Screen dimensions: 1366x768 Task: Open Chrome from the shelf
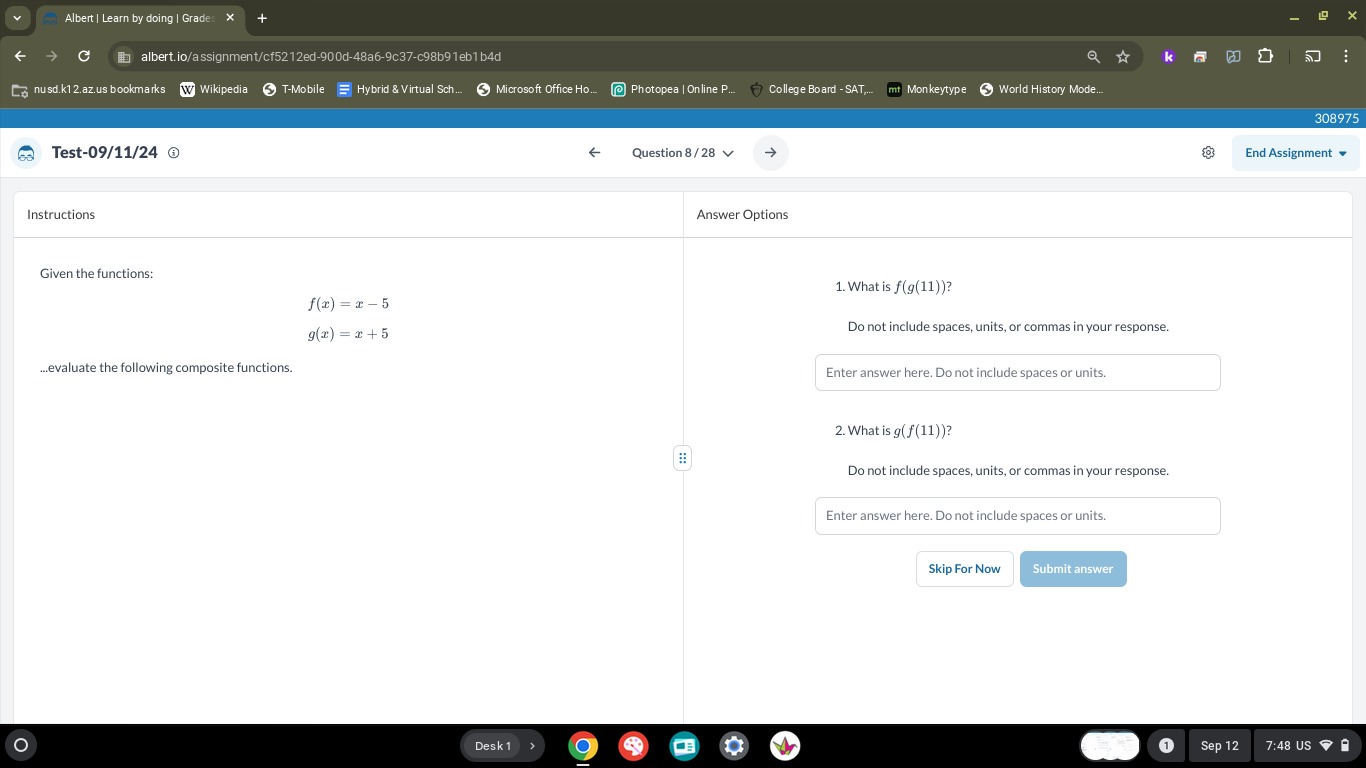583,746
